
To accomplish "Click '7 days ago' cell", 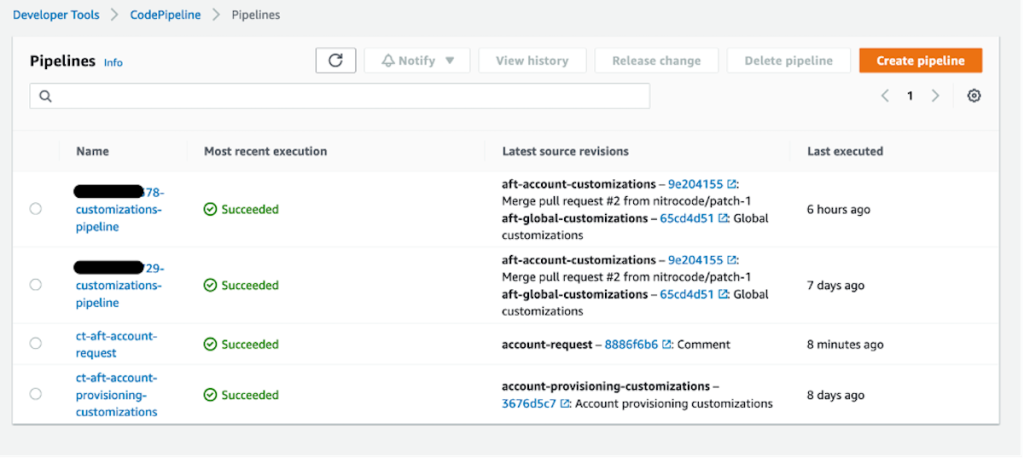I will pos(836,285).
